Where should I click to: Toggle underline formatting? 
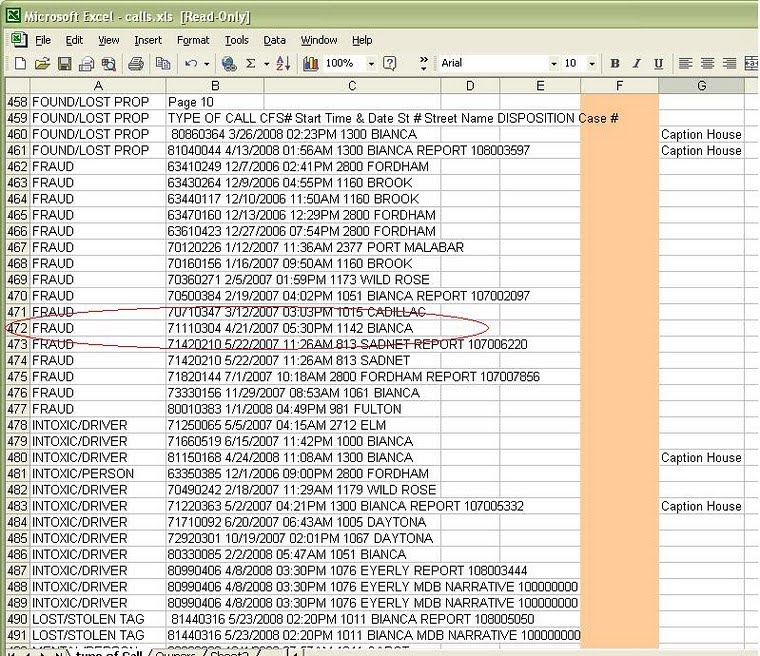click(658, 64)
